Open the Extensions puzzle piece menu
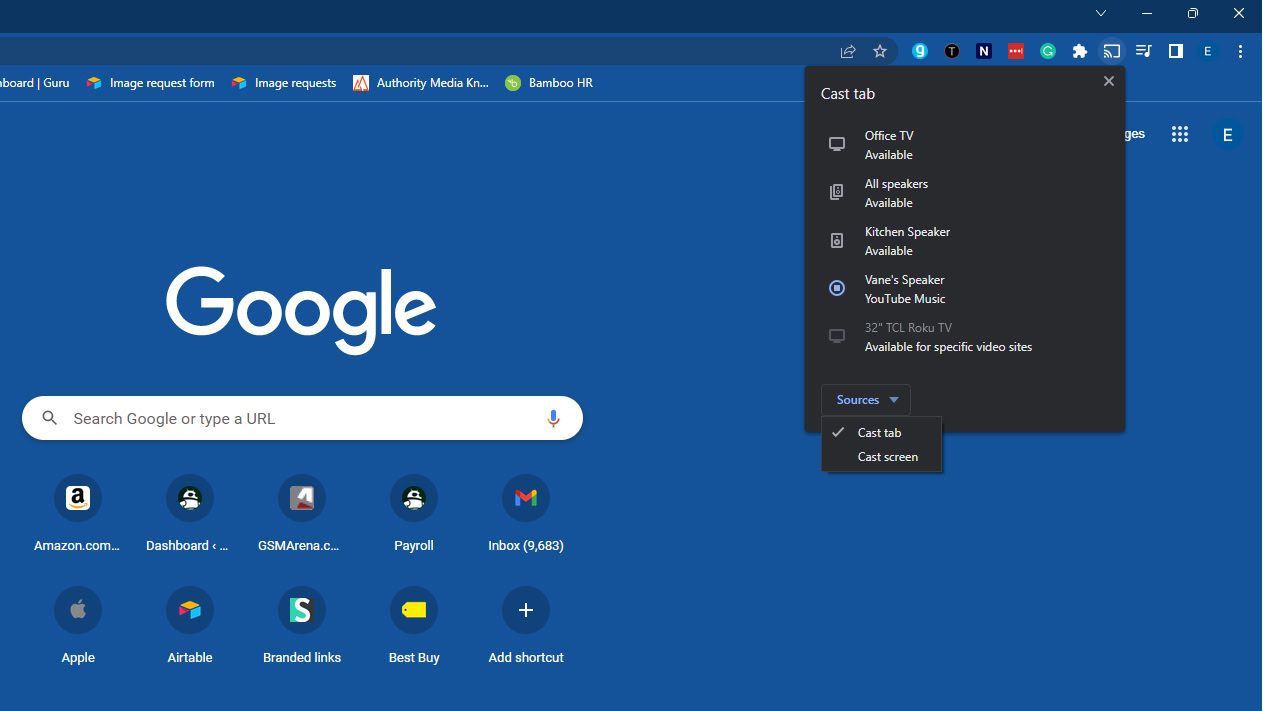Viewport: 1263px width, 711px height. point(1079,51)
